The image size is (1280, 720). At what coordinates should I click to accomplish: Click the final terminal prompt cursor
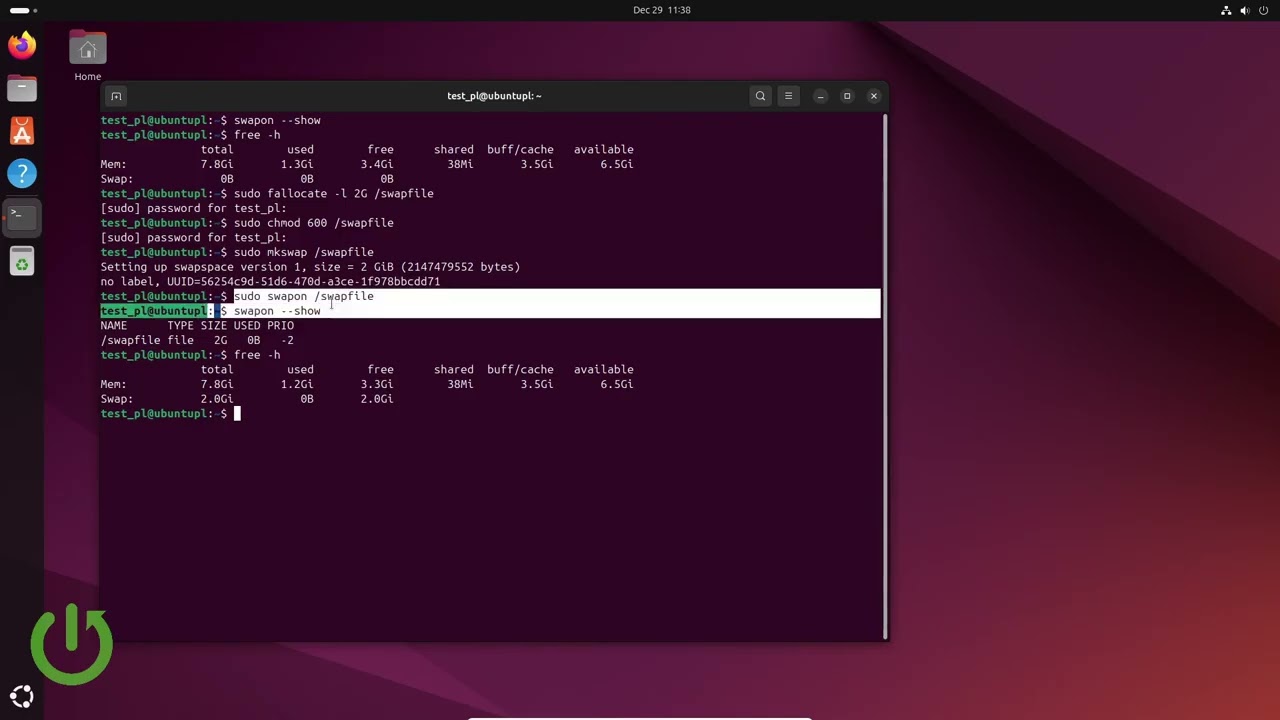pyautogui.click(x=237, y=414)
